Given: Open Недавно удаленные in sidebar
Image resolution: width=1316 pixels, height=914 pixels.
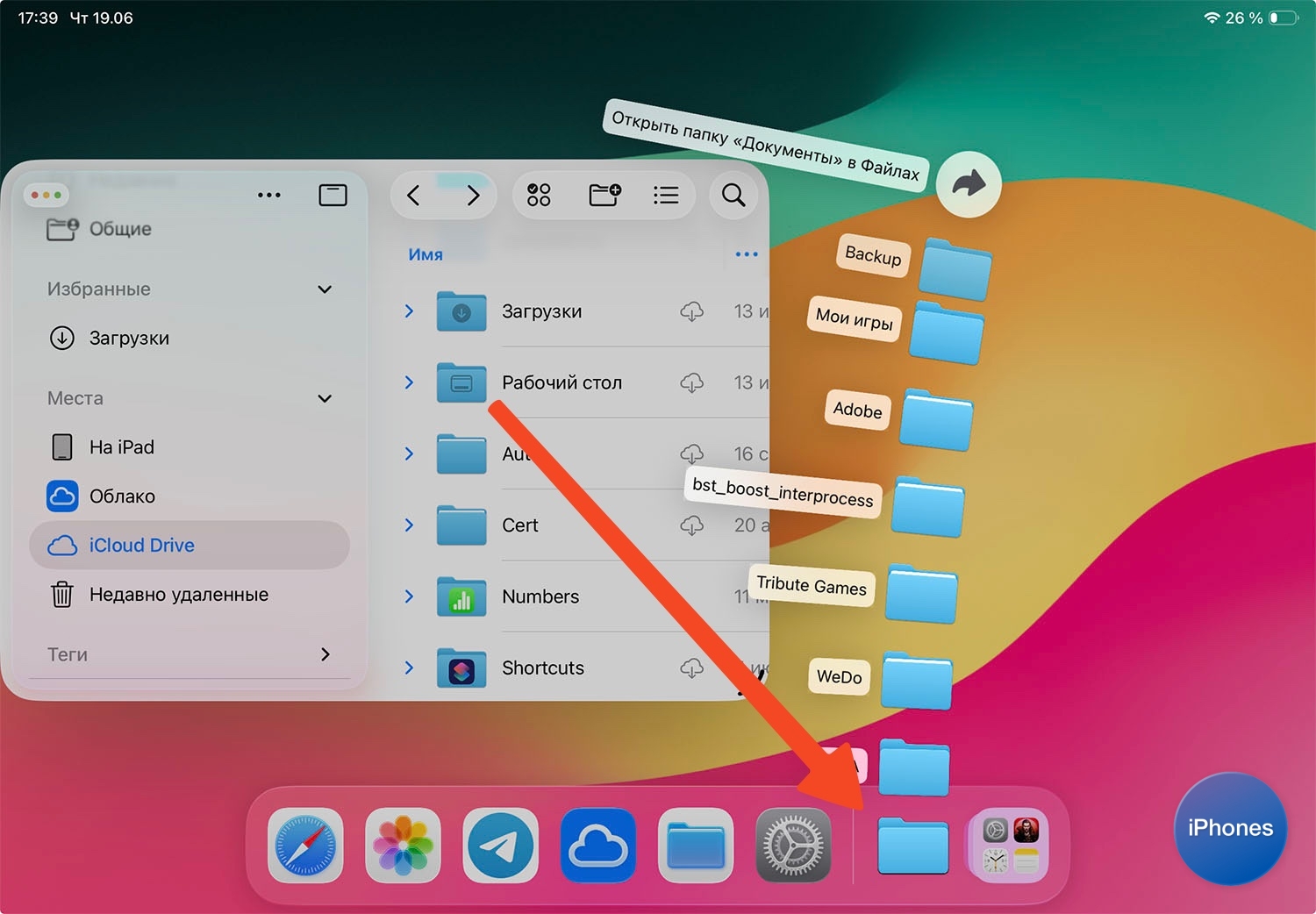Looking at the screenshot, I should 178,595.
